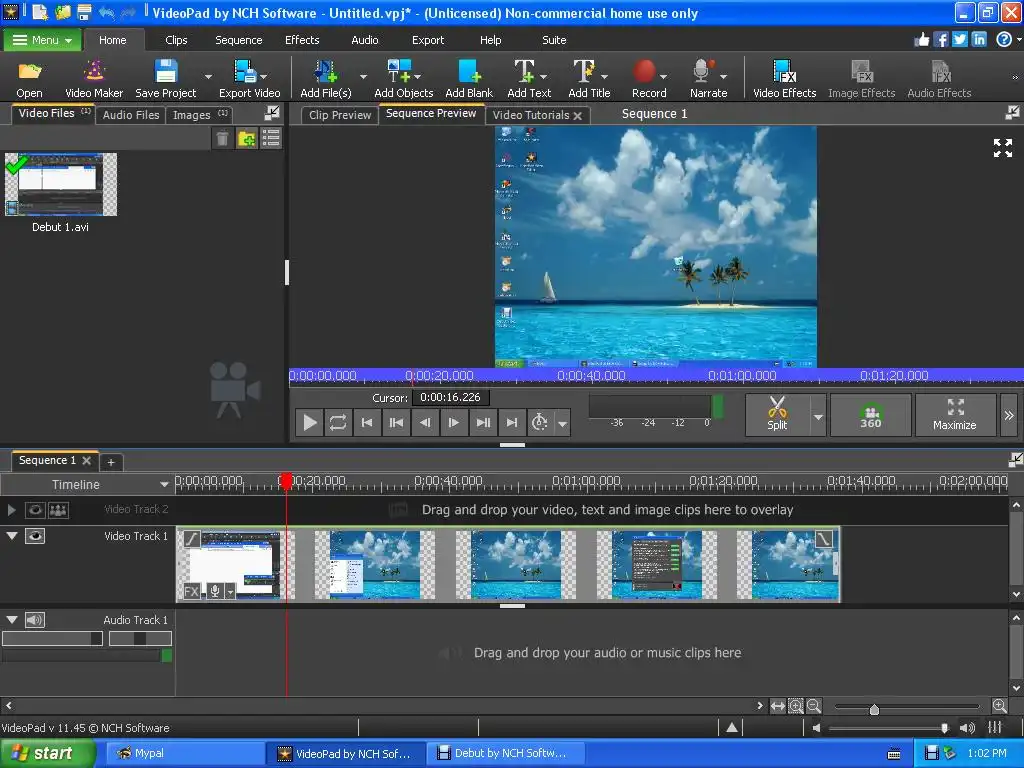Open the Split options dropdown arrow

818,416
